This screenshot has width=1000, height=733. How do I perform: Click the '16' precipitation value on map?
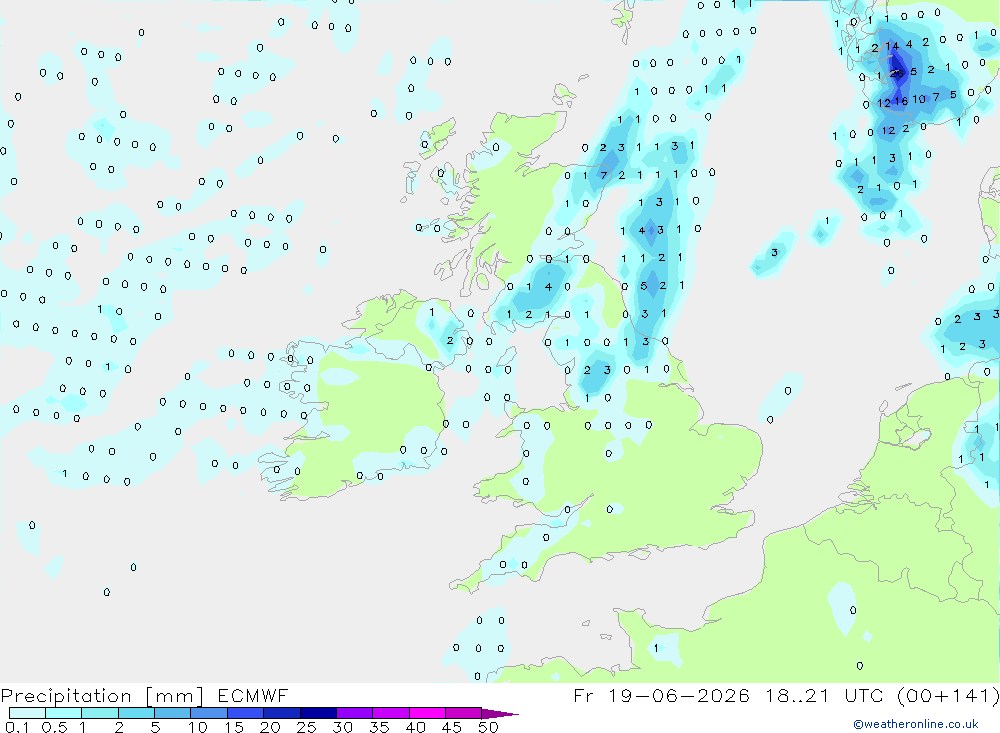[901, 101]
